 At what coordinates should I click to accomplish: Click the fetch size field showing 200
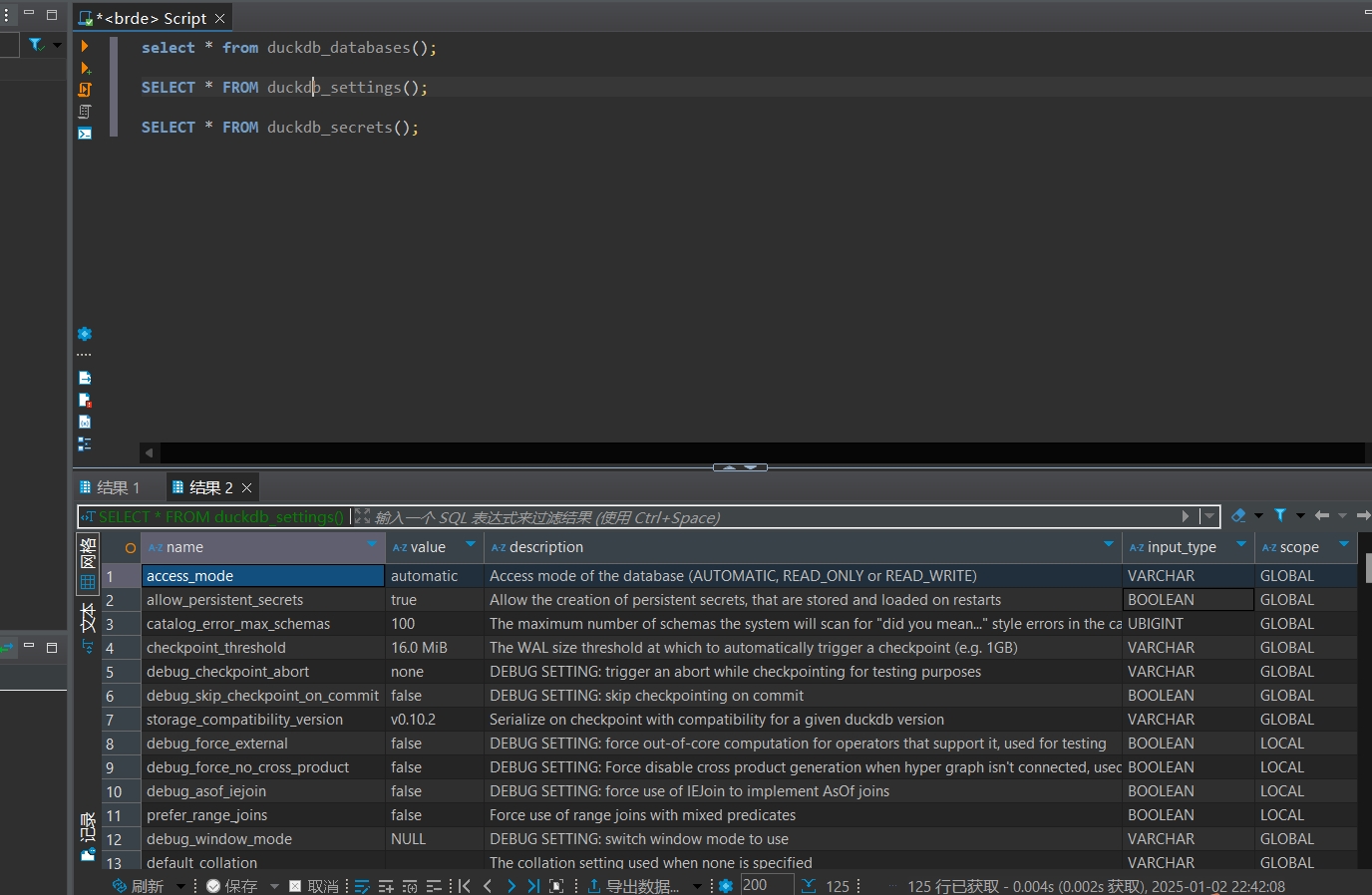point(767,885)
